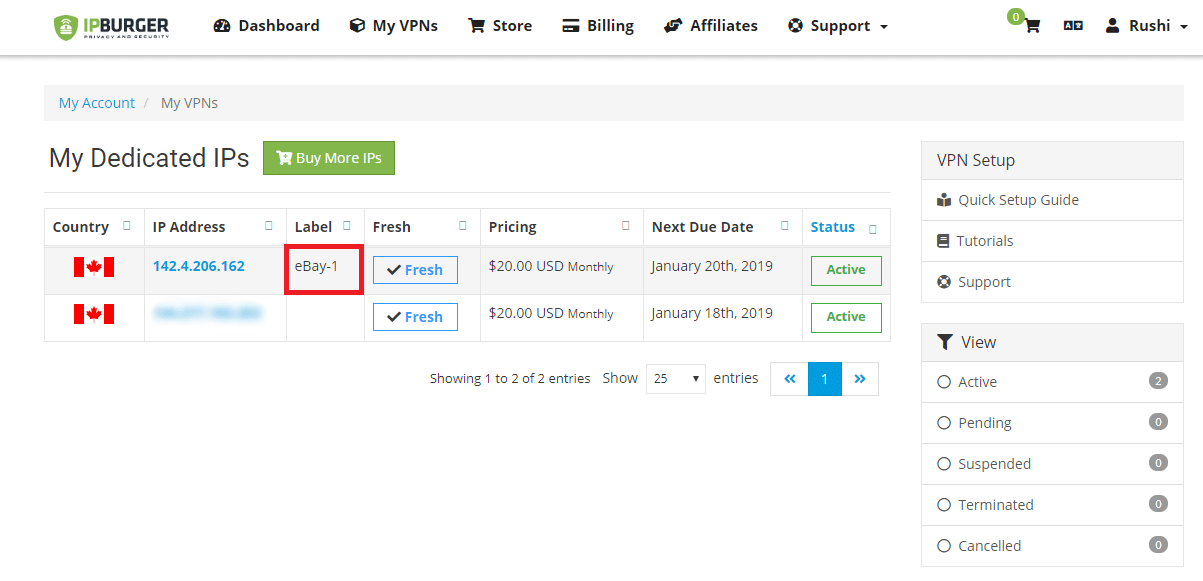Click the IPBurger logo
The height and width of the screenshot is (581, 1203).
(111, 27)
